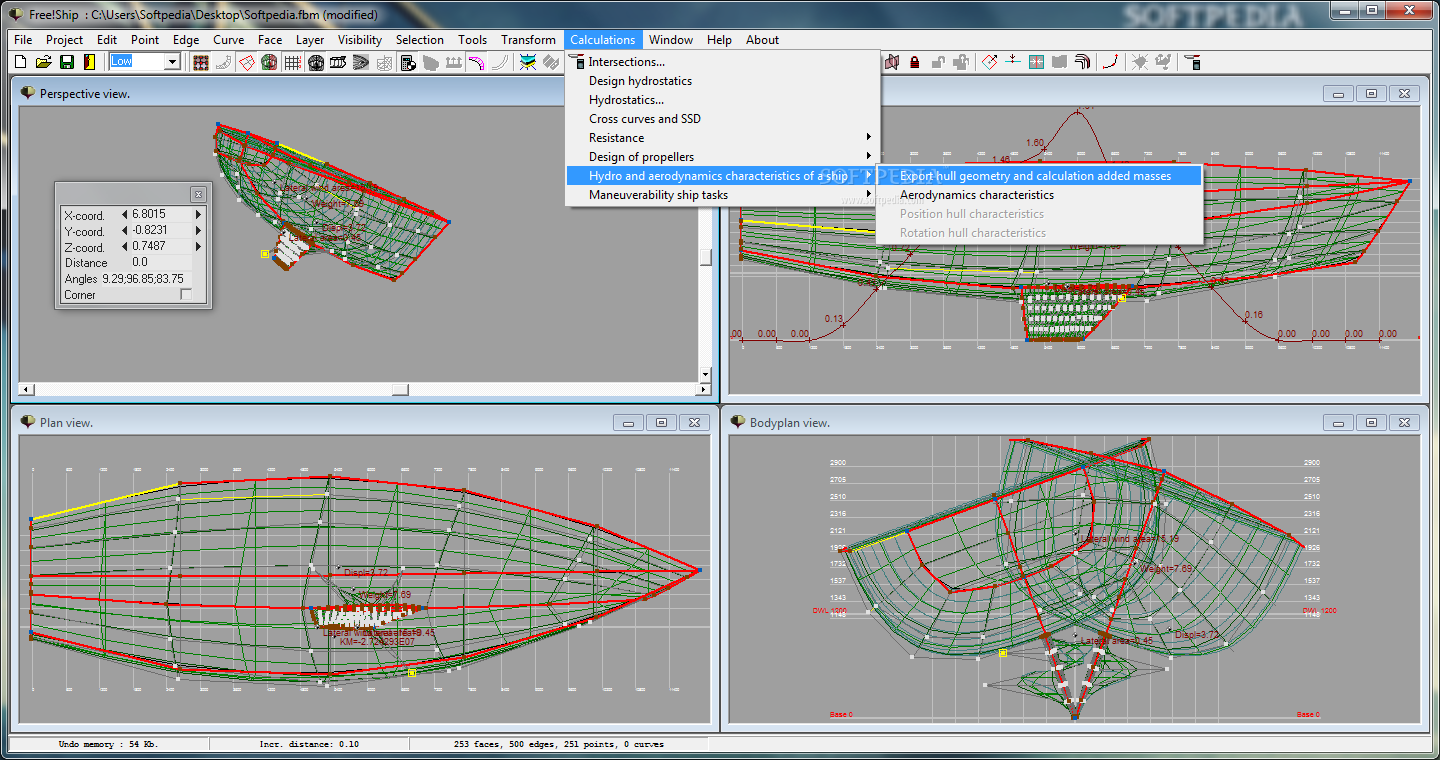Click the grey starburst point icon
The width and height of the screenshot is (1440, 760).
(x=1139, y=62)
